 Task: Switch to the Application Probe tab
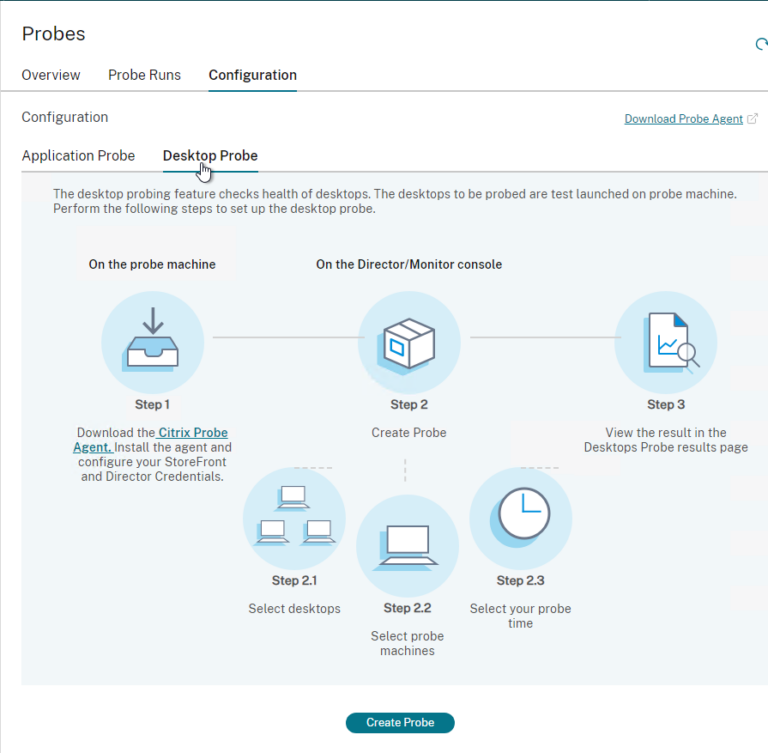[78, 156]
